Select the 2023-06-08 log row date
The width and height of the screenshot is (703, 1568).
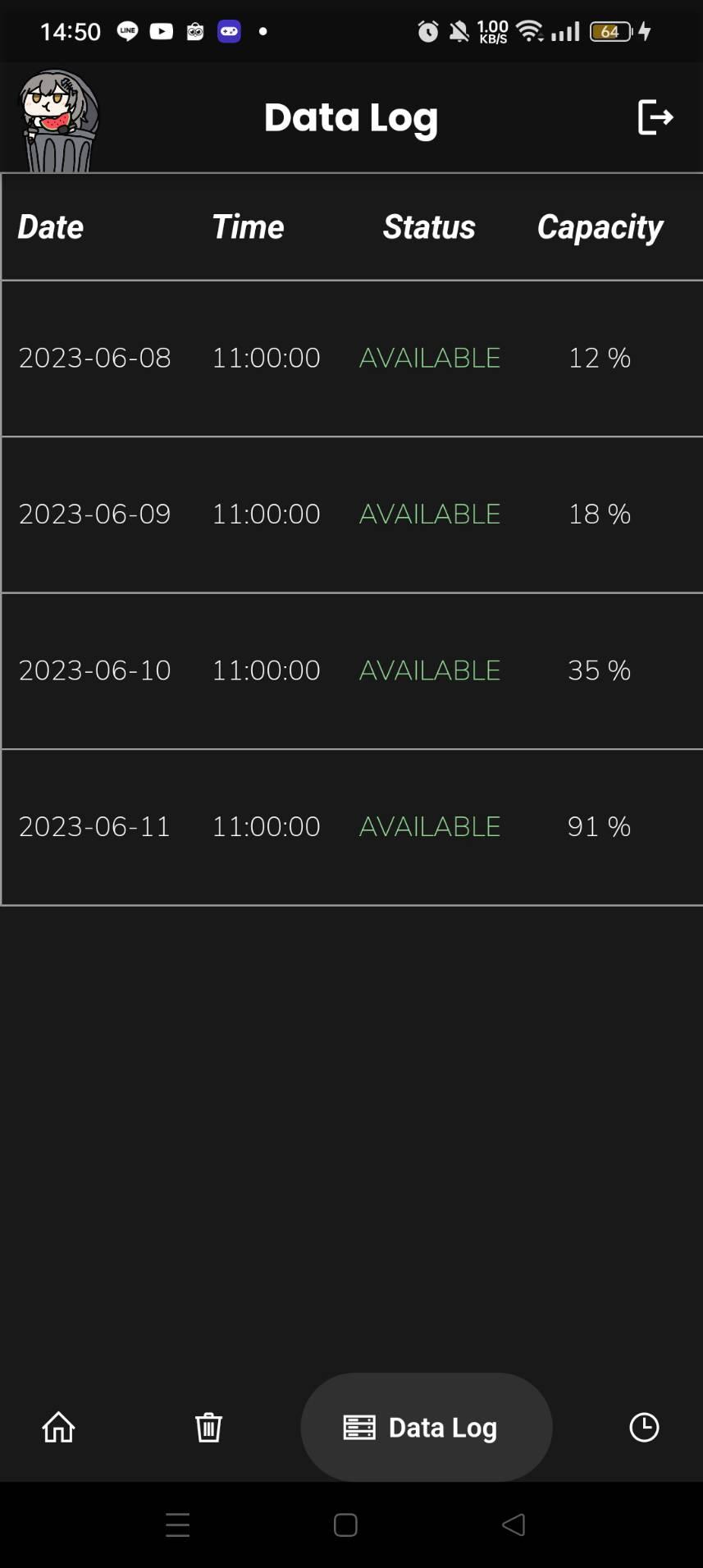(94, 358)
